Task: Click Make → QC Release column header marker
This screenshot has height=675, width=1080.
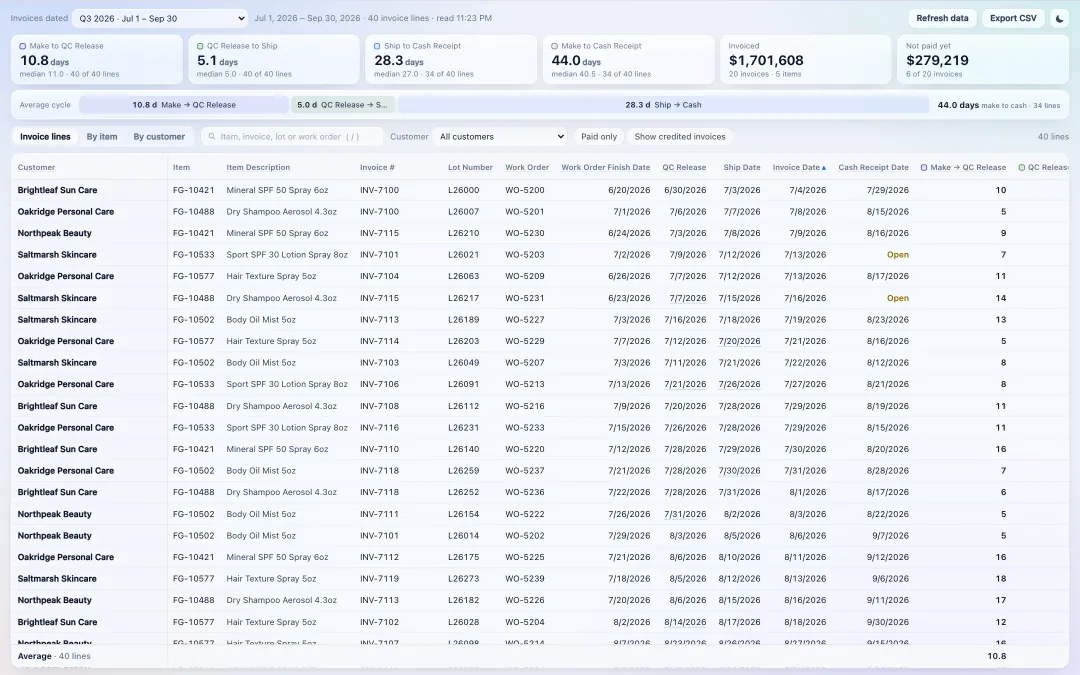Action: coord(924,167)
